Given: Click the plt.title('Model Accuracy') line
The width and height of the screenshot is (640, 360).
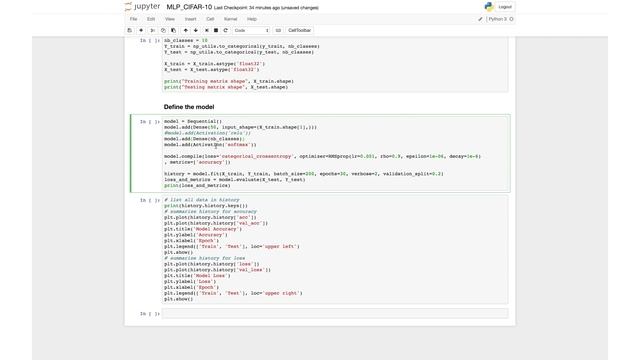Looking at the screenshot, I should [203, 229].
